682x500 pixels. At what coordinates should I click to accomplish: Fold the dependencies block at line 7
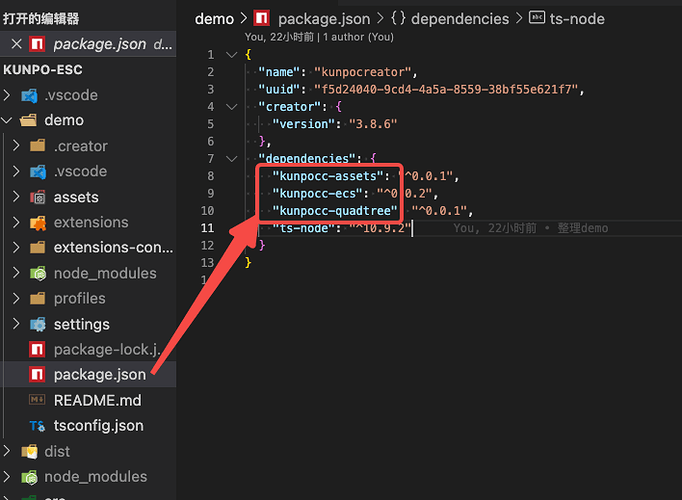click(x=232, y=159)
